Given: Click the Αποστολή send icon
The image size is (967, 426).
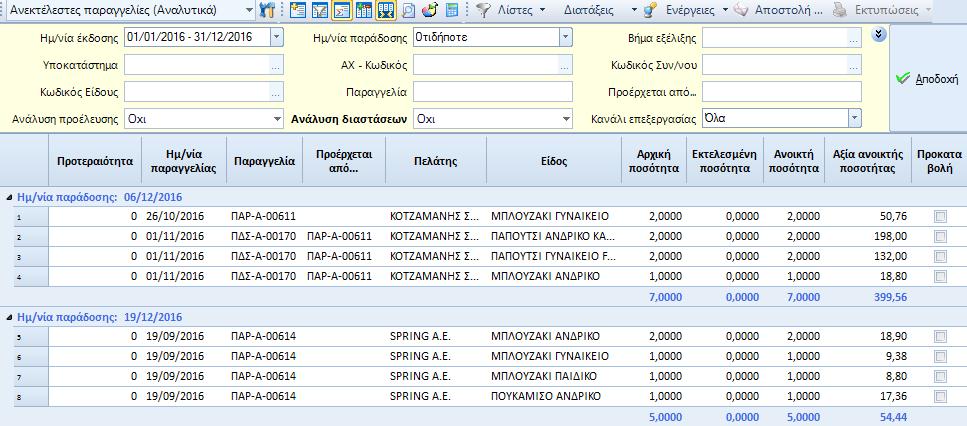Looking at the screenshot, I should (x=741, y=10).
